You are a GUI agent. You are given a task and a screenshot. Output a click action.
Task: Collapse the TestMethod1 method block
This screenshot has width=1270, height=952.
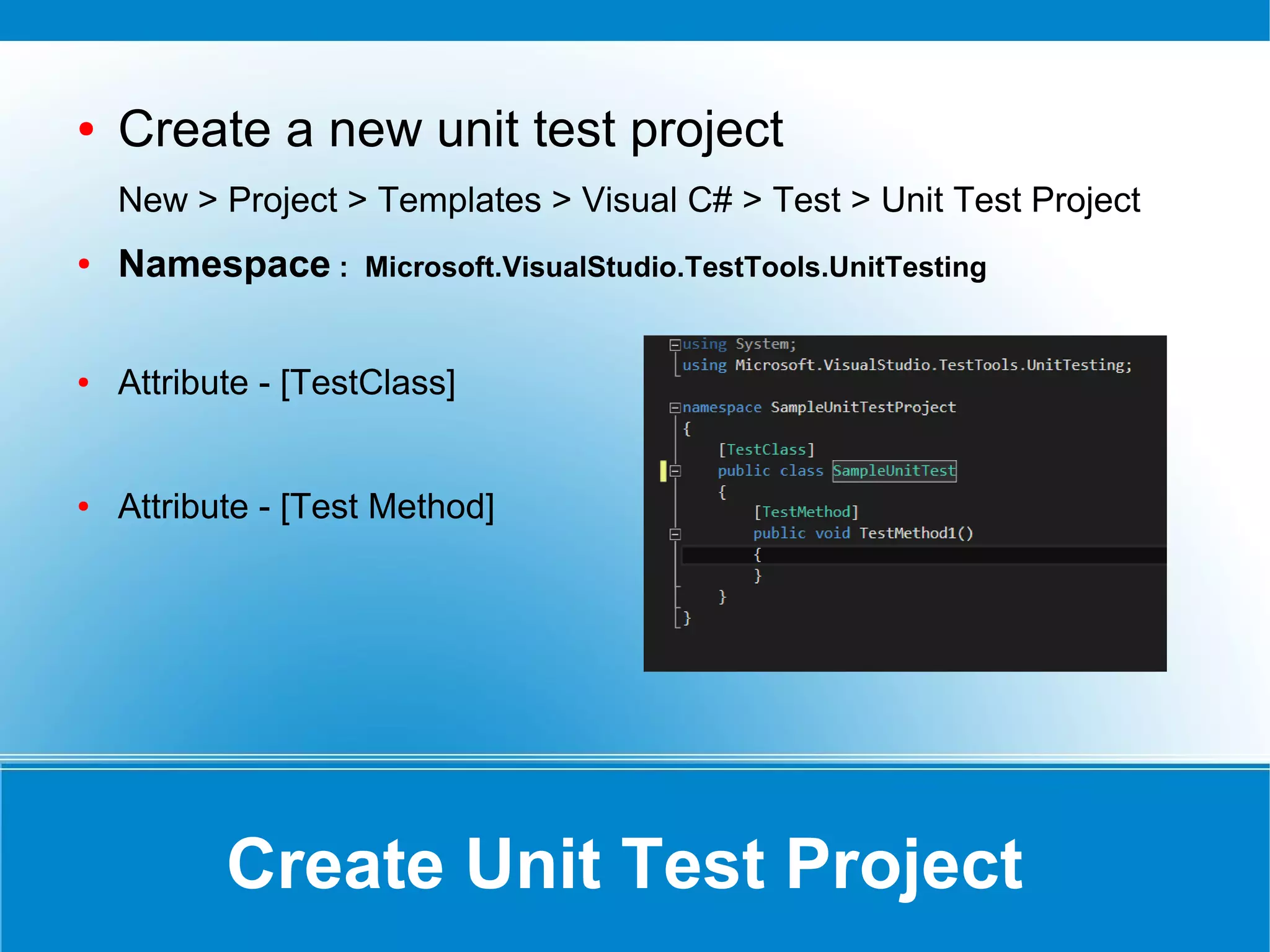[x=675, y=534]
